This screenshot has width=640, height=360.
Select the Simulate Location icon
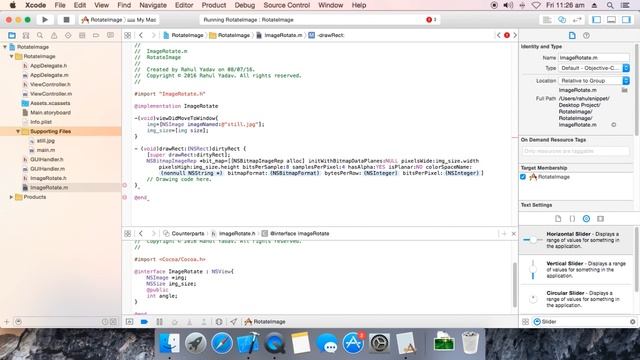[x=233, y=322]
